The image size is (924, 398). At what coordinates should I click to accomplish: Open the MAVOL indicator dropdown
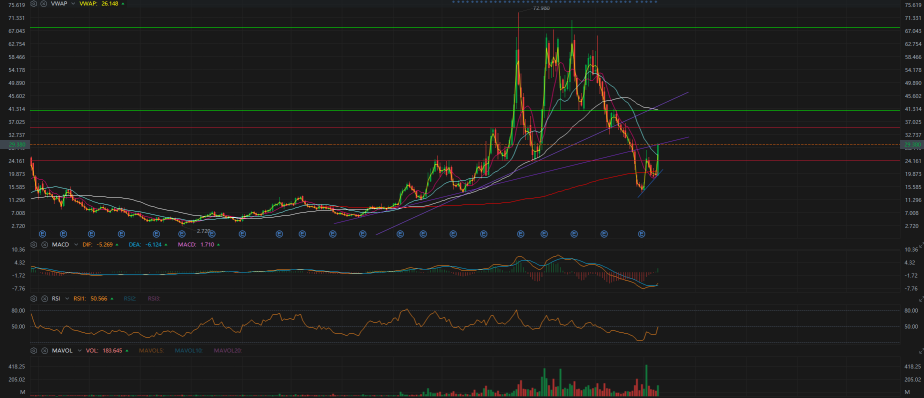tap(80, 350)
